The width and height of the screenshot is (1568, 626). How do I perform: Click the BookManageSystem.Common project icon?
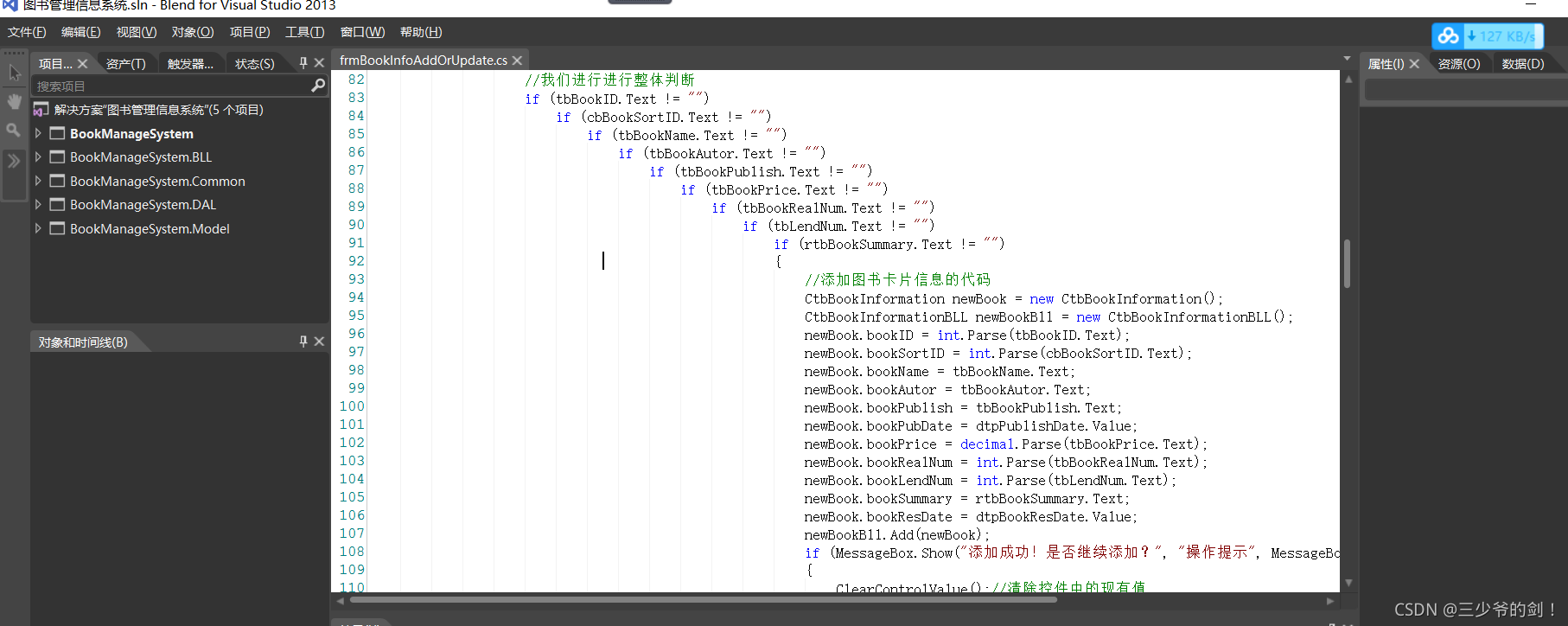click(58, 181)
